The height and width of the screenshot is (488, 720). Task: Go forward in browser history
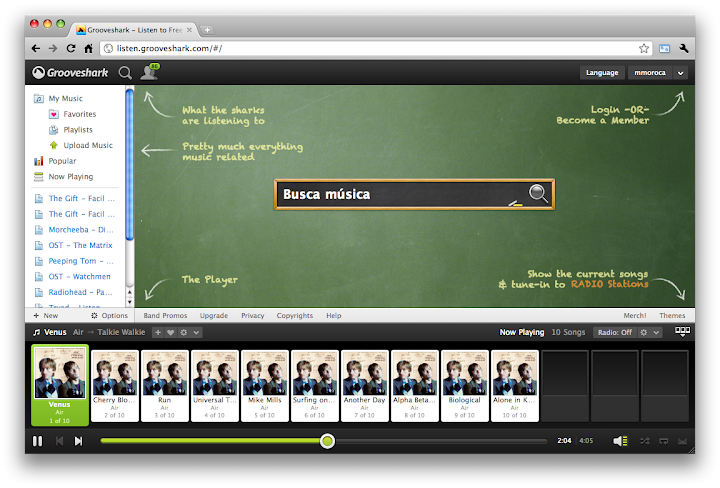pos(53,48)
